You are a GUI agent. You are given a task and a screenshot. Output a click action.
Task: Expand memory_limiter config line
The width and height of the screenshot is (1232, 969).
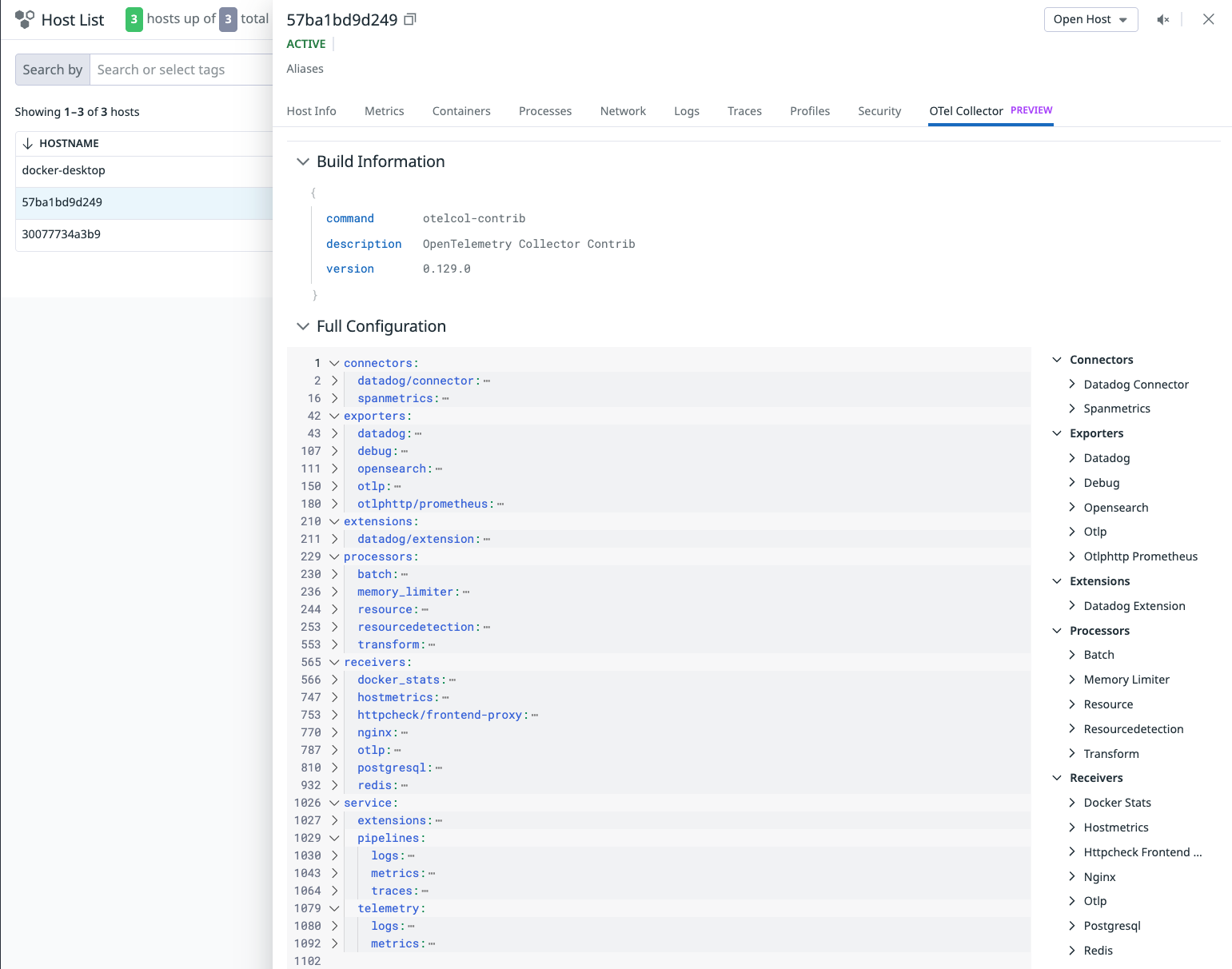pyautogui.click(x=334, y=592)
